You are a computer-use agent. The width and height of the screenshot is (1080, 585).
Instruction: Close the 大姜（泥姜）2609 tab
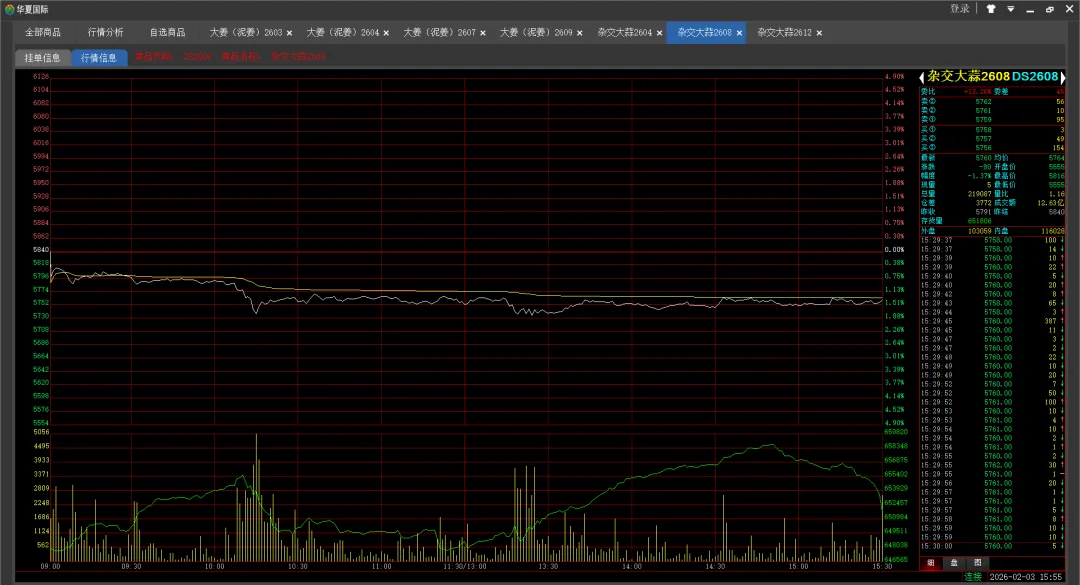click(579, 33)
